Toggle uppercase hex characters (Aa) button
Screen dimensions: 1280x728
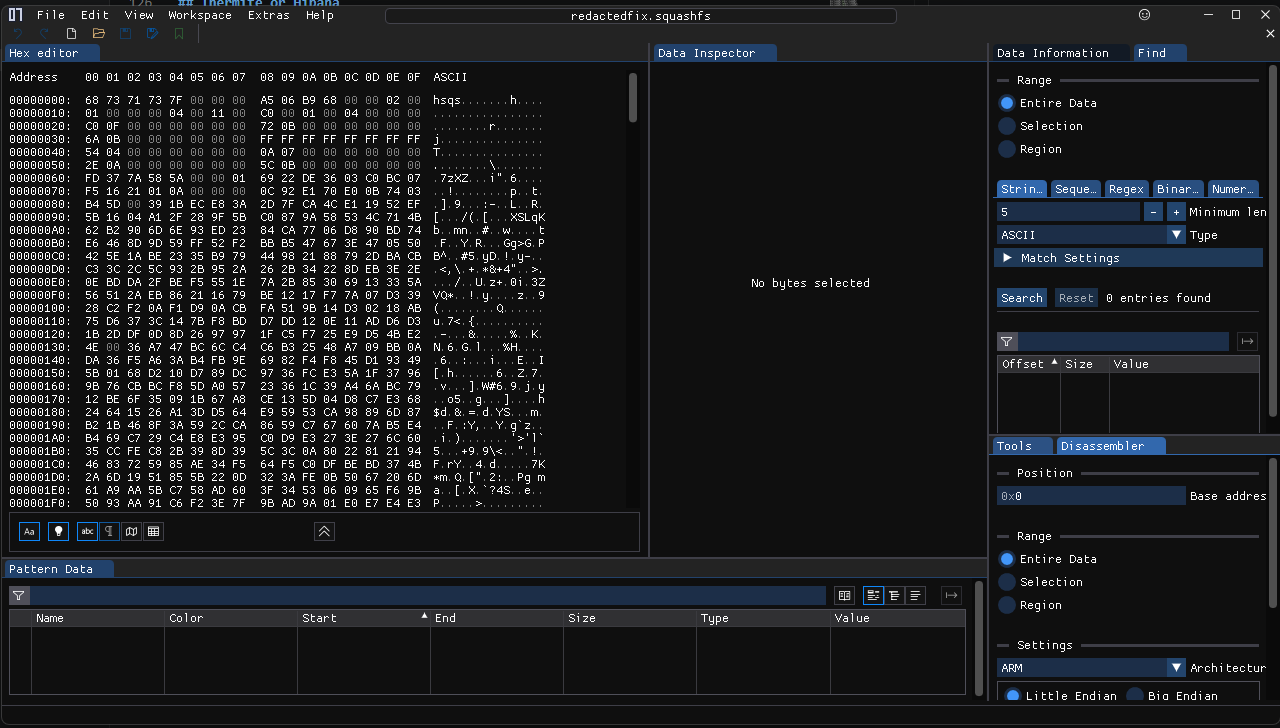pyautogui.click(x=29, y=532)
